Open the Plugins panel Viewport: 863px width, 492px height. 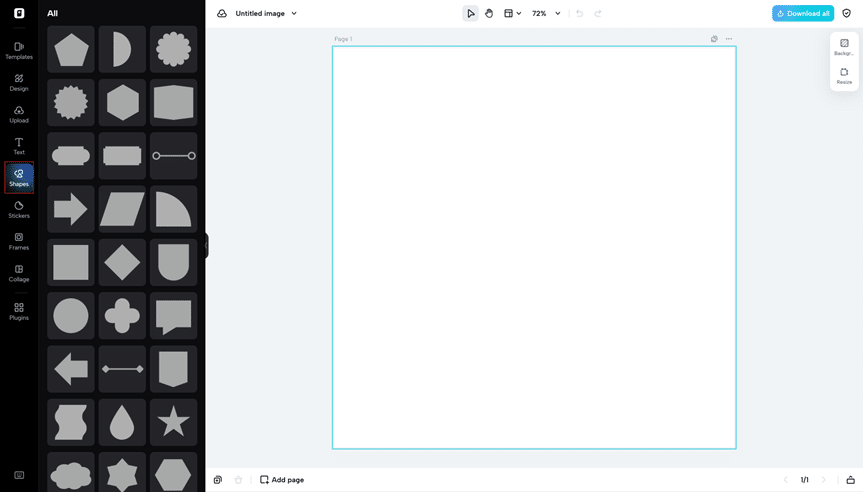[19, 311]
